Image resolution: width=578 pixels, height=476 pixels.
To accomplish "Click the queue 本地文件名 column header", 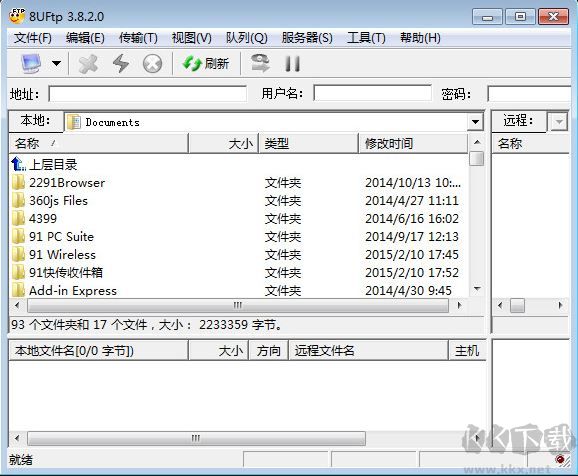I will click(x=99, y=351).
